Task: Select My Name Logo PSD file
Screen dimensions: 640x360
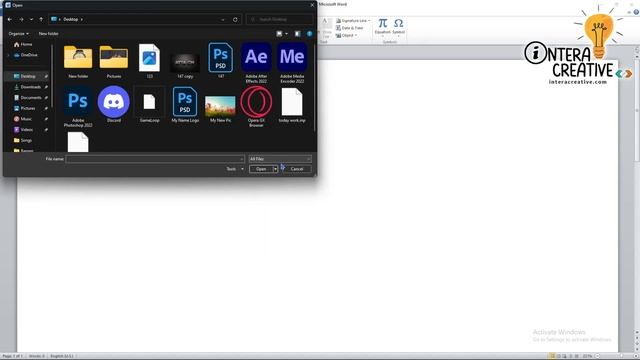Action: point(185,104)
